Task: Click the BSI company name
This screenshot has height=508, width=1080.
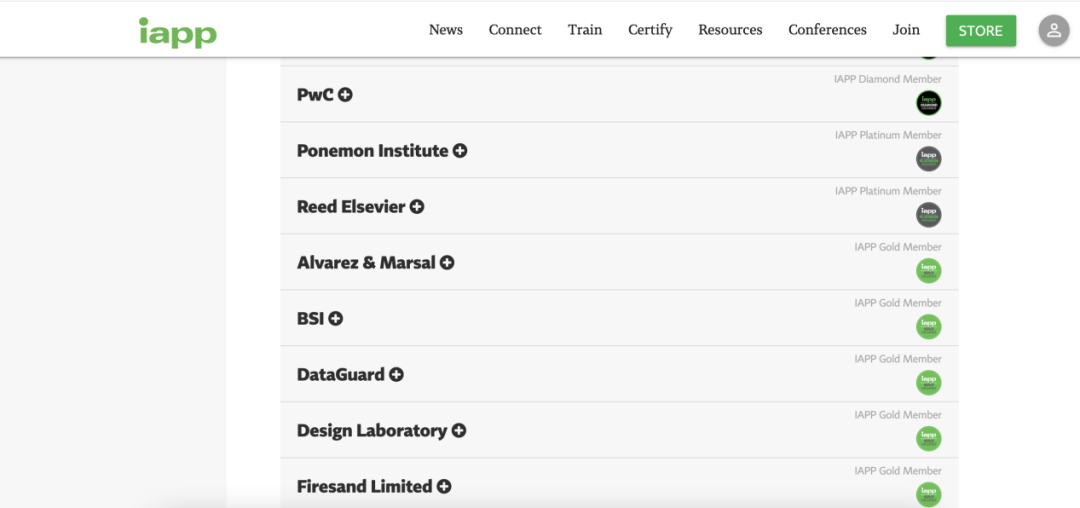Action: tap(311, 319)
